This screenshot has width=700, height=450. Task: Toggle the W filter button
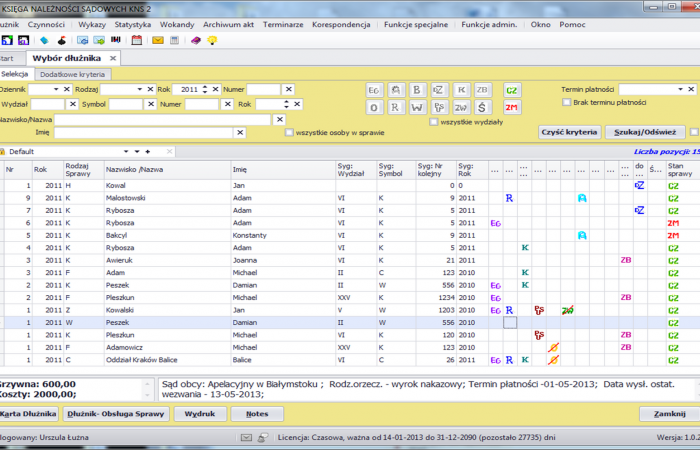[417, 107]
